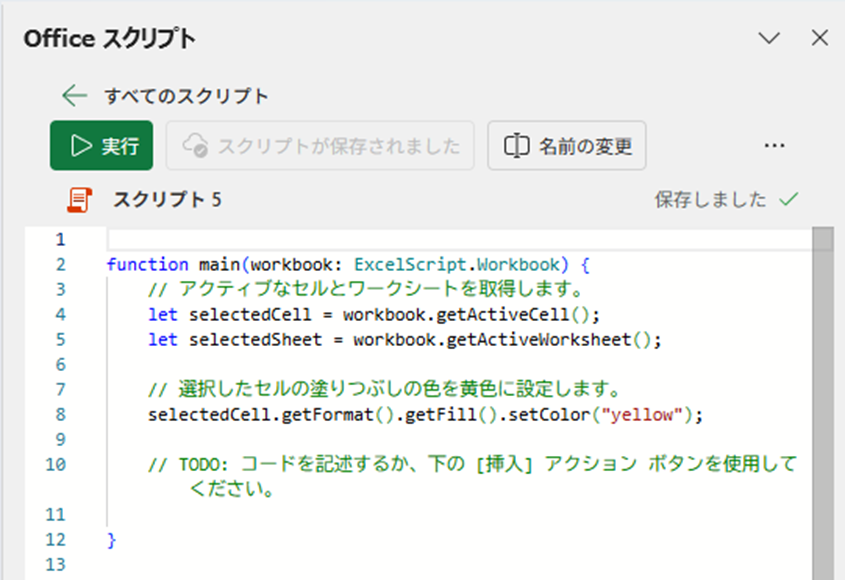This screenshot has width=845, height=580.
Task: Click the rename icon beside 名前の変更
Action: (x=515, y=145)
